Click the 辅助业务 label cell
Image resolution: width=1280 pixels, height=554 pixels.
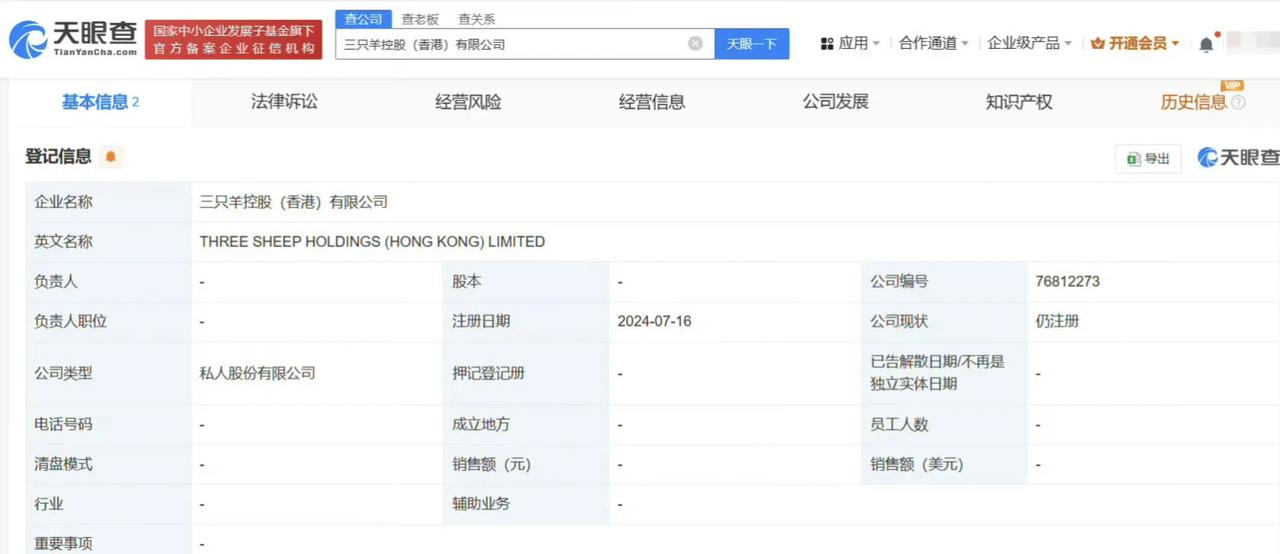point(526,504)
